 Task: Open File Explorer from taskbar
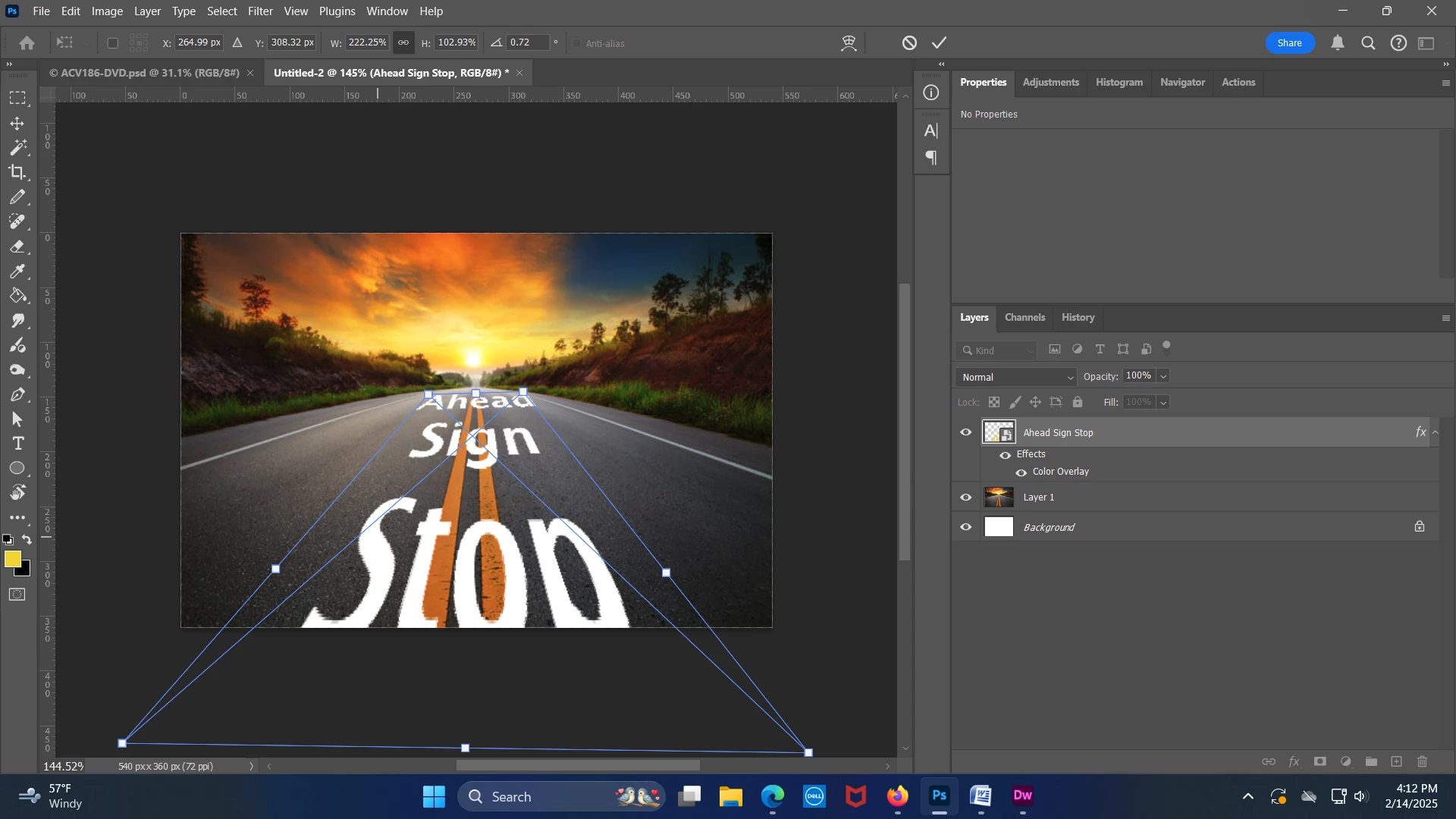click(730, 797)
